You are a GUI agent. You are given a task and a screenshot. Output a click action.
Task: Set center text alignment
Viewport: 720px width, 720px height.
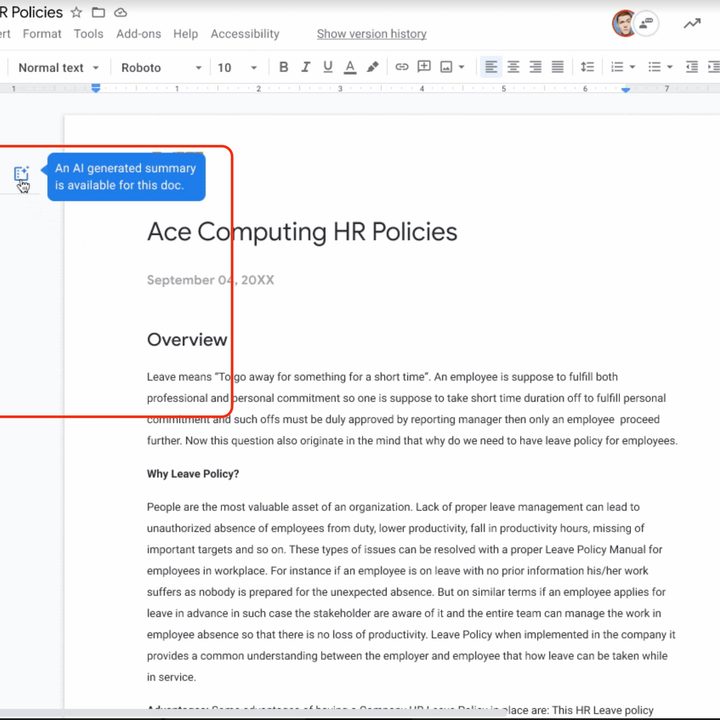point(513,68)
